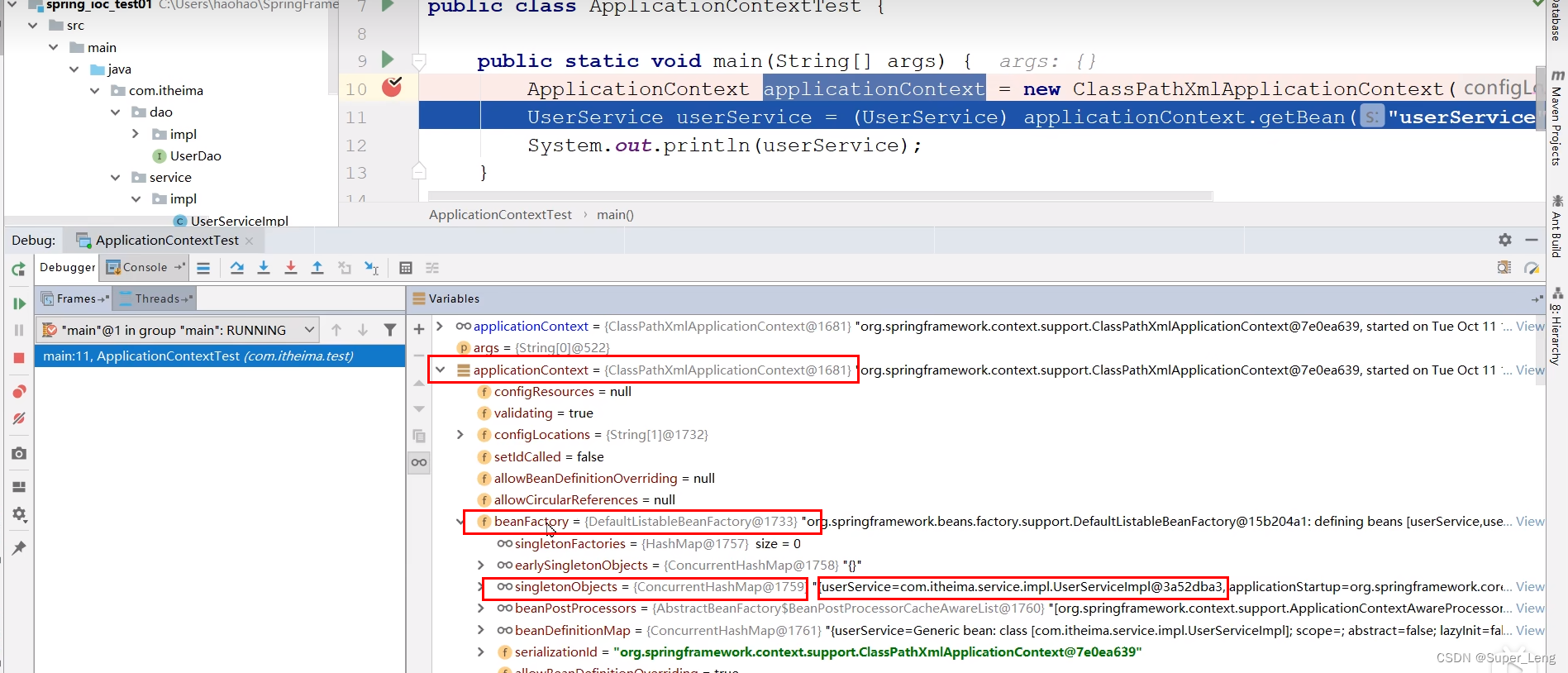Click the Run to Cursor icon
This screenshot has width=1568, height=673.
tap(372, 268)
